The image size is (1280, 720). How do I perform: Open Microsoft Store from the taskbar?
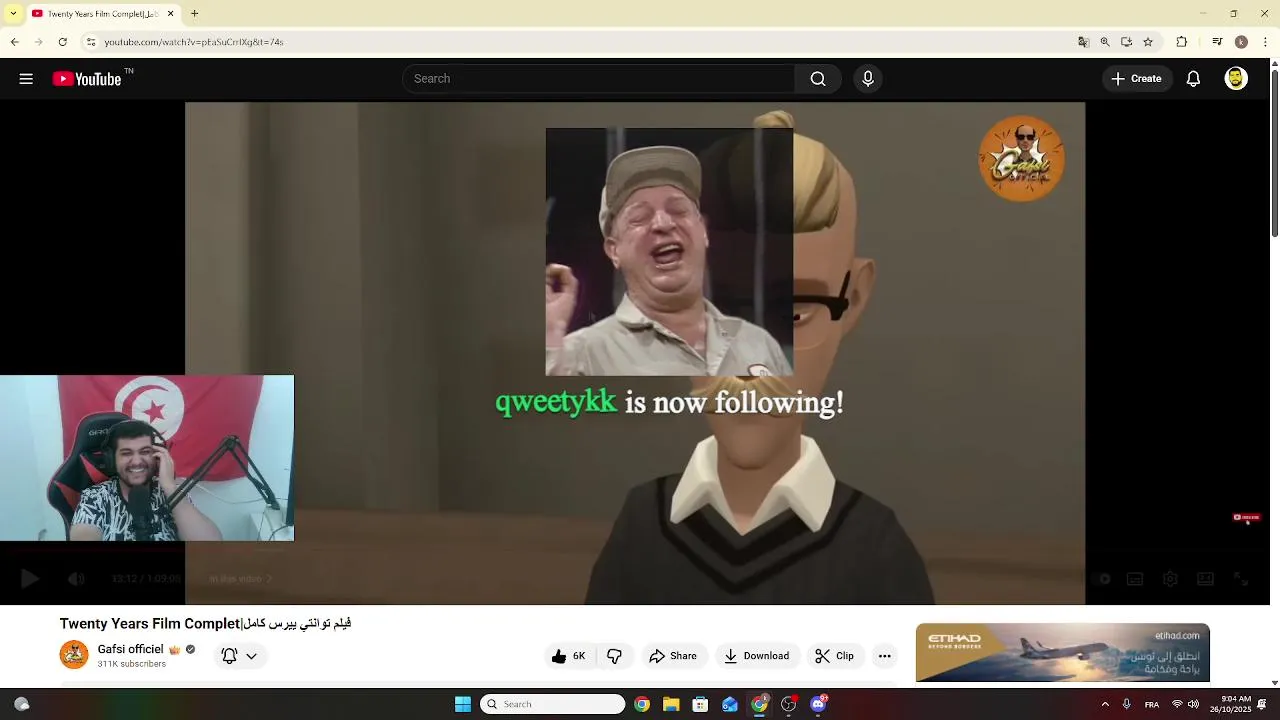click(x=700, y=704)
